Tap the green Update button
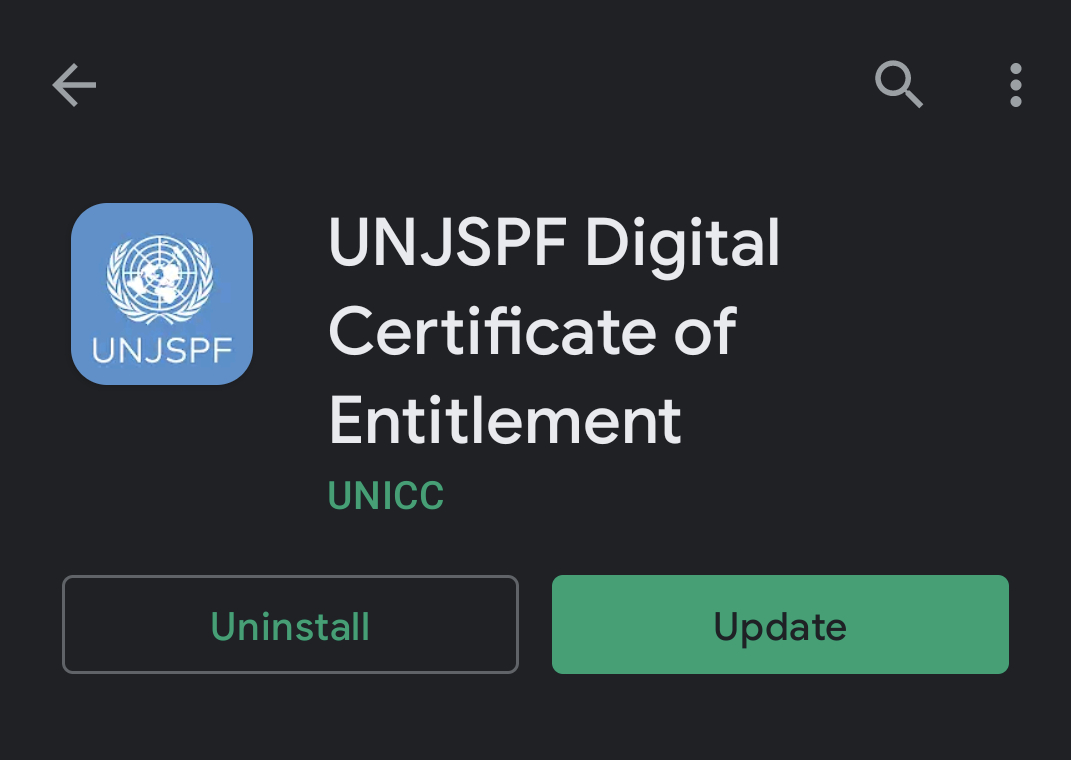The height and width of the screenshot is (760, 1071). point(780,624)
